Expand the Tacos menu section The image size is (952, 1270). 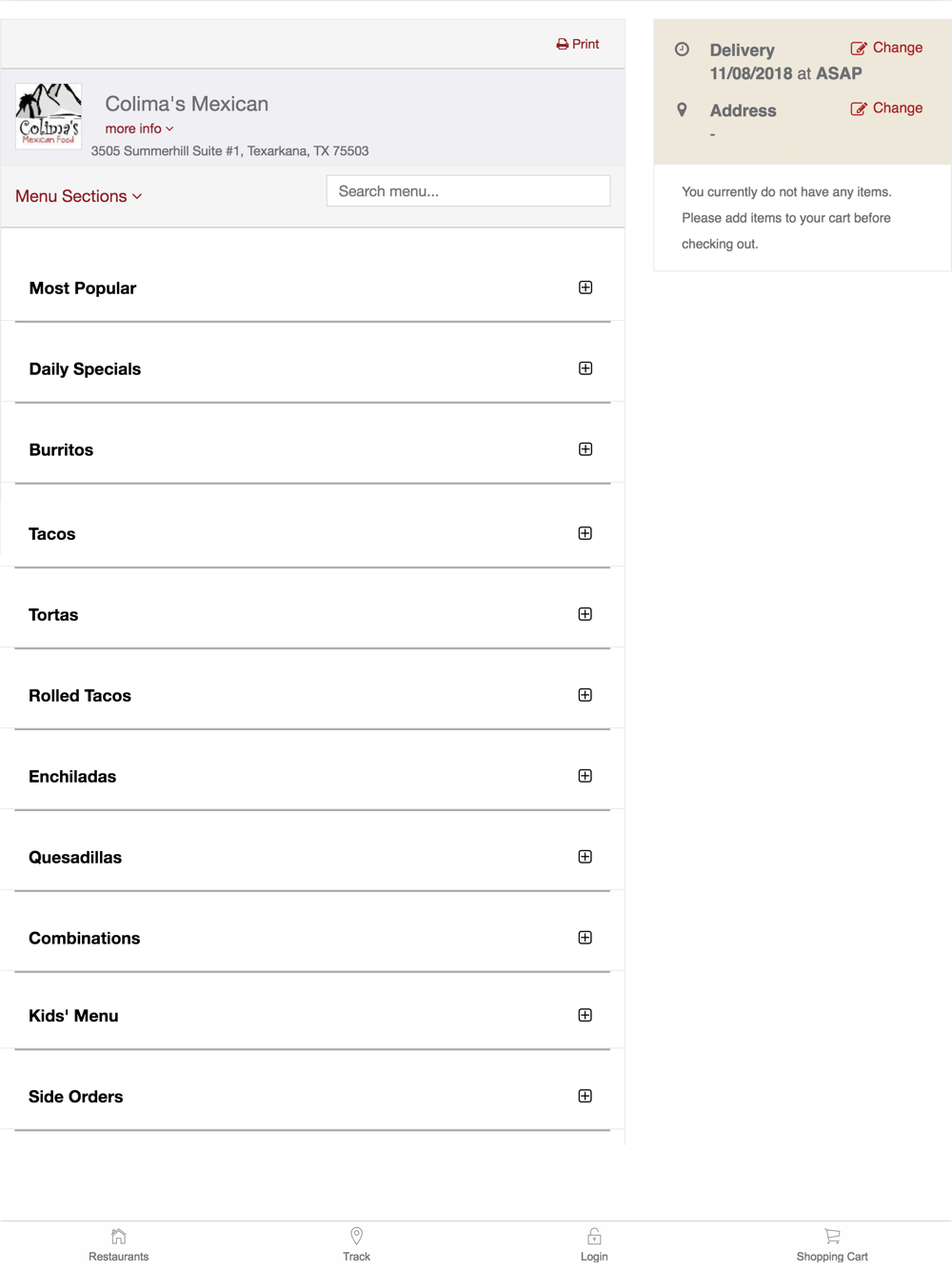tap(52, 534)
